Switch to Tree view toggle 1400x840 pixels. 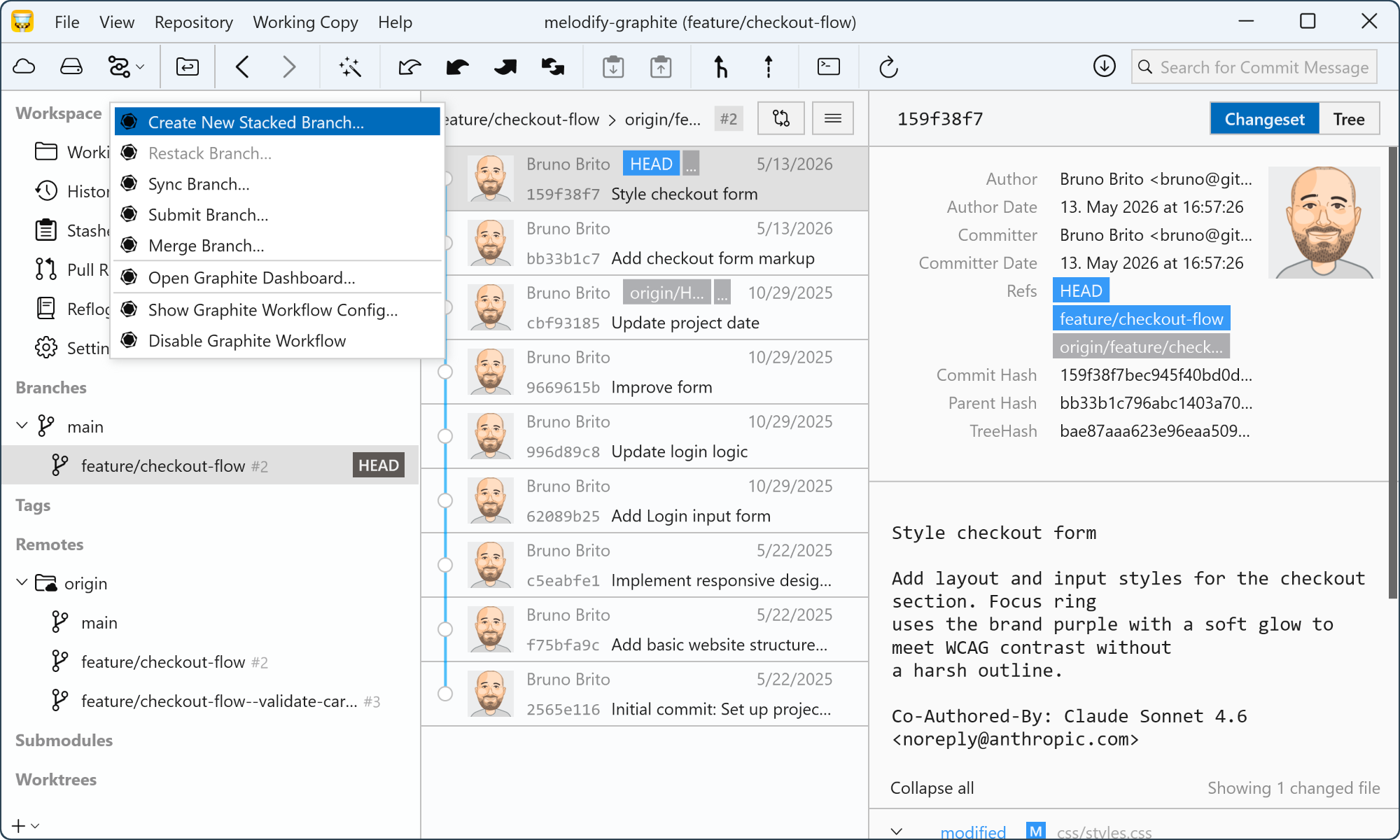(x=1349, y=119)
